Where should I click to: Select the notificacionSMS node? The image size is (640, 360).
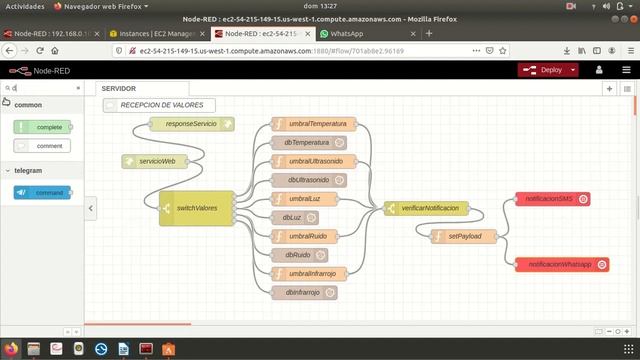(x=553, y=199)
